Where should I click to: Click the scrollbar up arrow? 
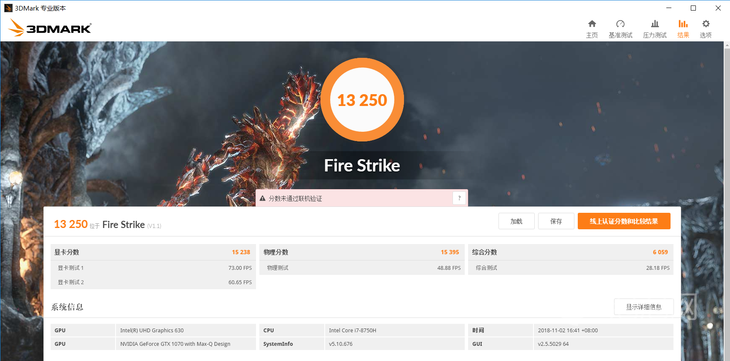point(727,45)
